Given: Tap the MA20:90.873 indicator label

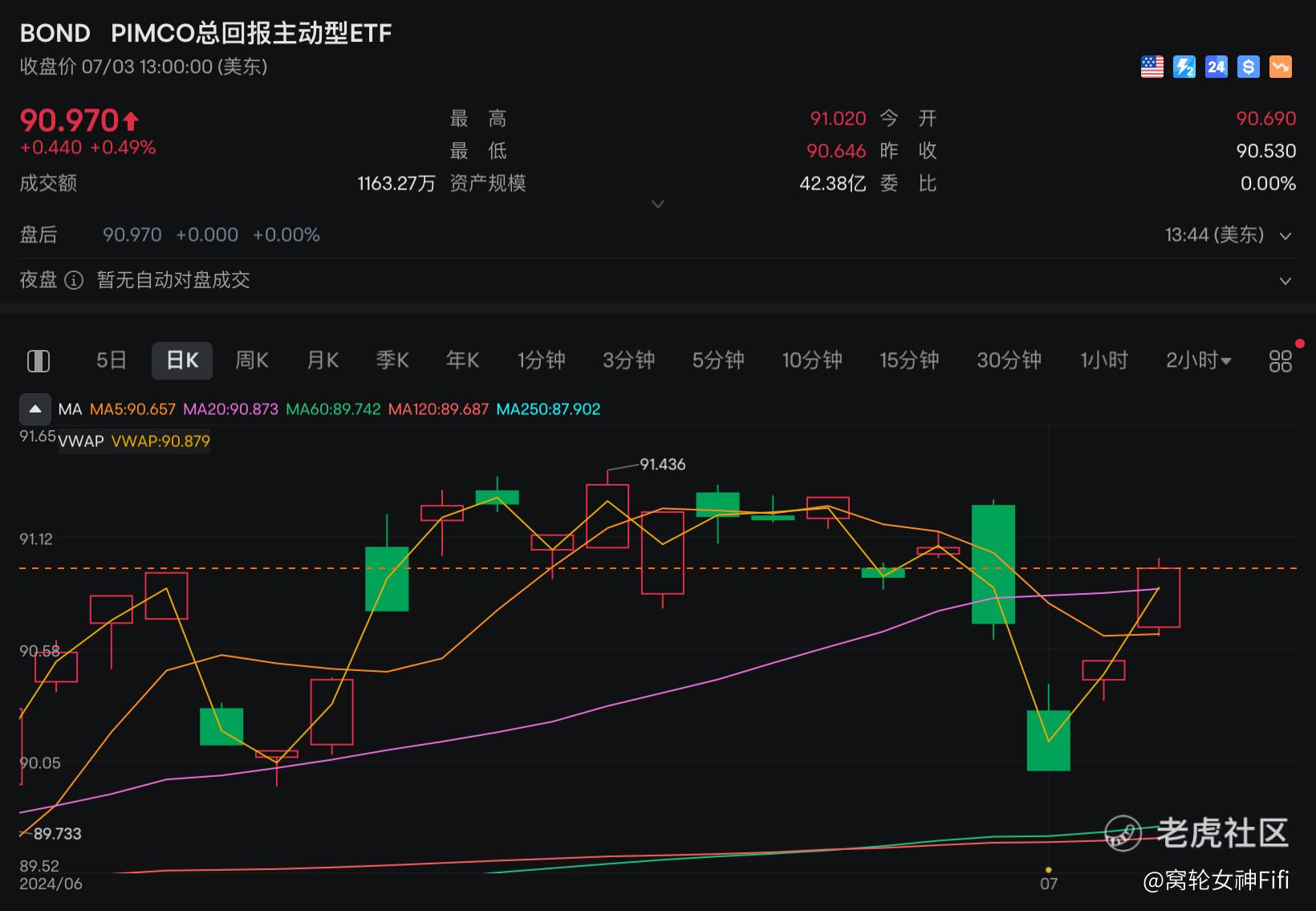Looking at the screenshot, I should (x=231, y=409).
